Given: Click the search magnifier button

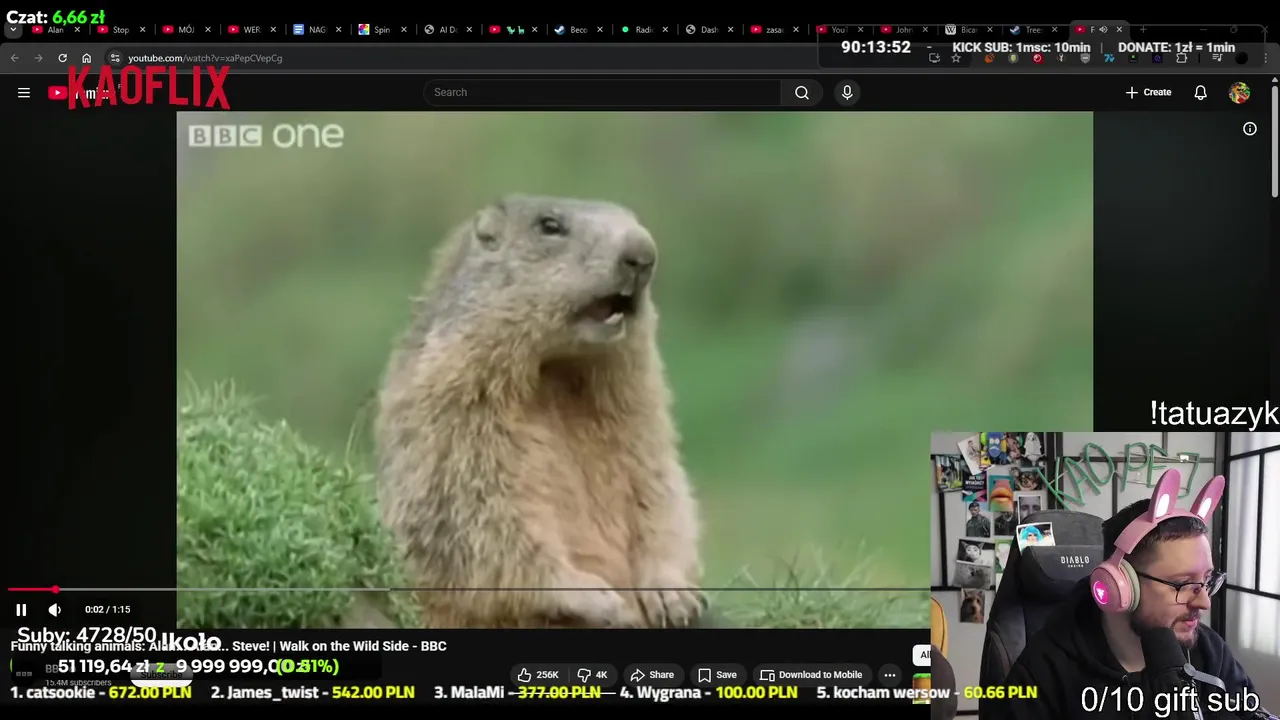Looking at the screenshot, I should (x=802, y=93).
